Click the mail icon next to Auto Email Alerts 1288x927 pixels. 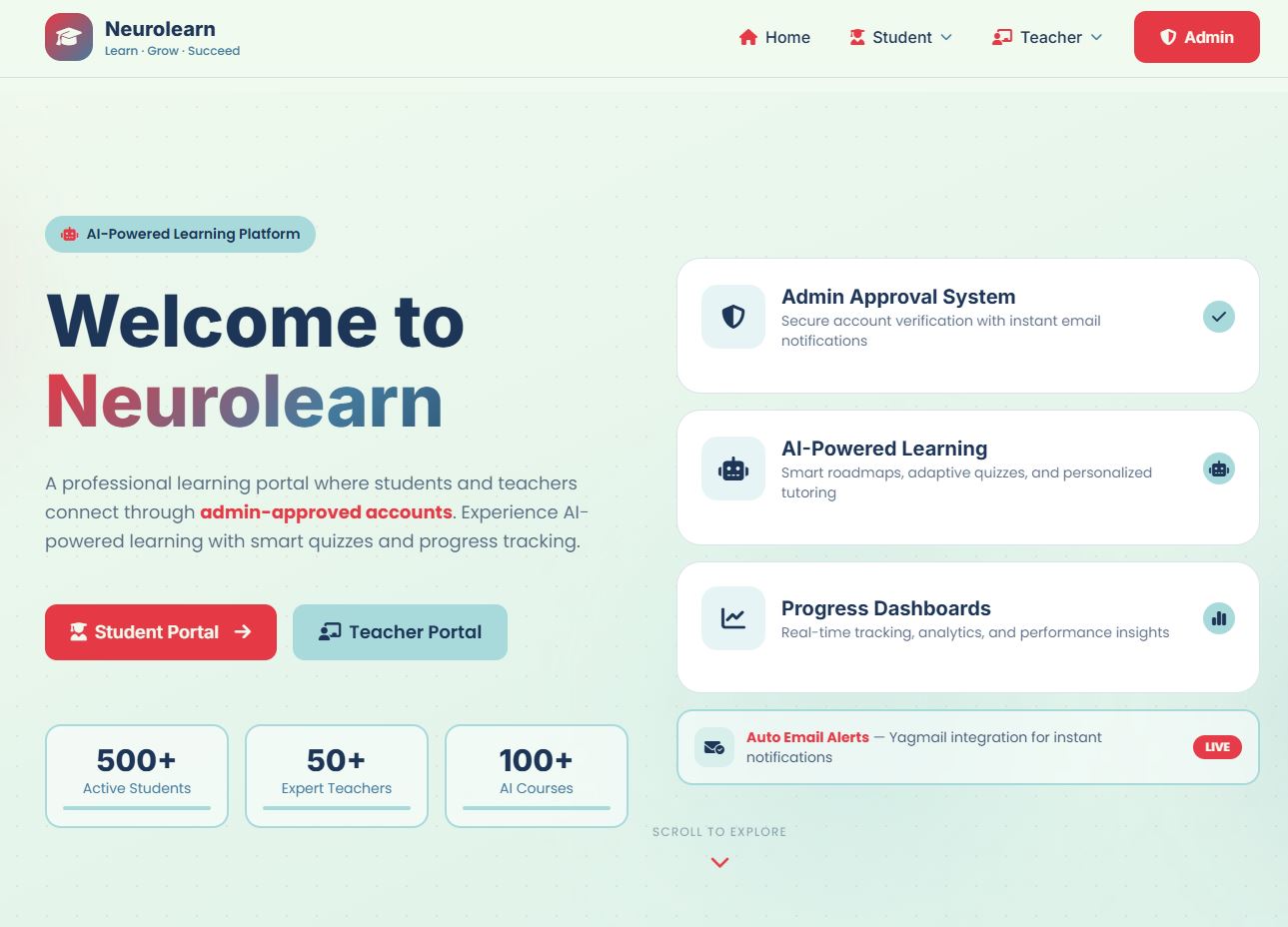click(713, 746)
